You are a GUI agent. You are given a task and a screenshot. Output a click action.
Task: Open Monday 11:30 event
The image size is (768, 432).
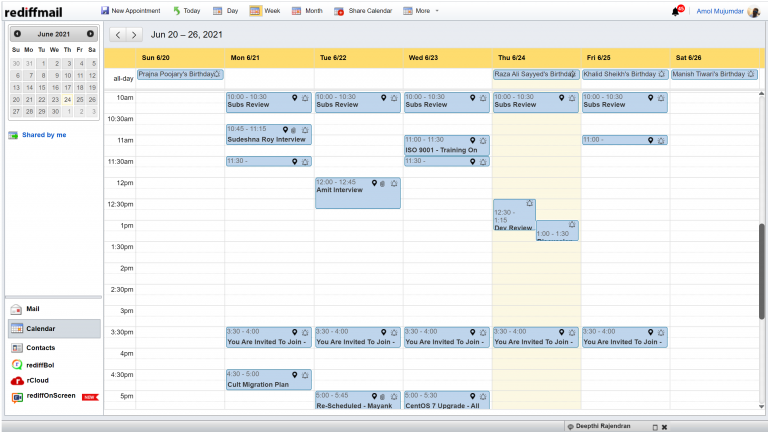(x=268, y=161)
